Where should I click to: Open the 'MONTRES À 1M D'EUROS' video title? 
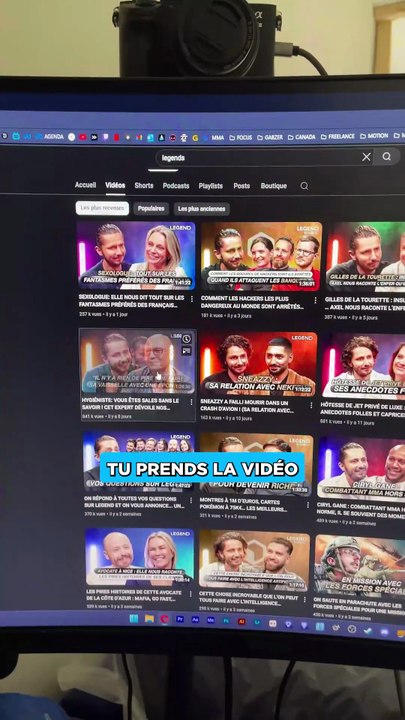pos(244,505)
